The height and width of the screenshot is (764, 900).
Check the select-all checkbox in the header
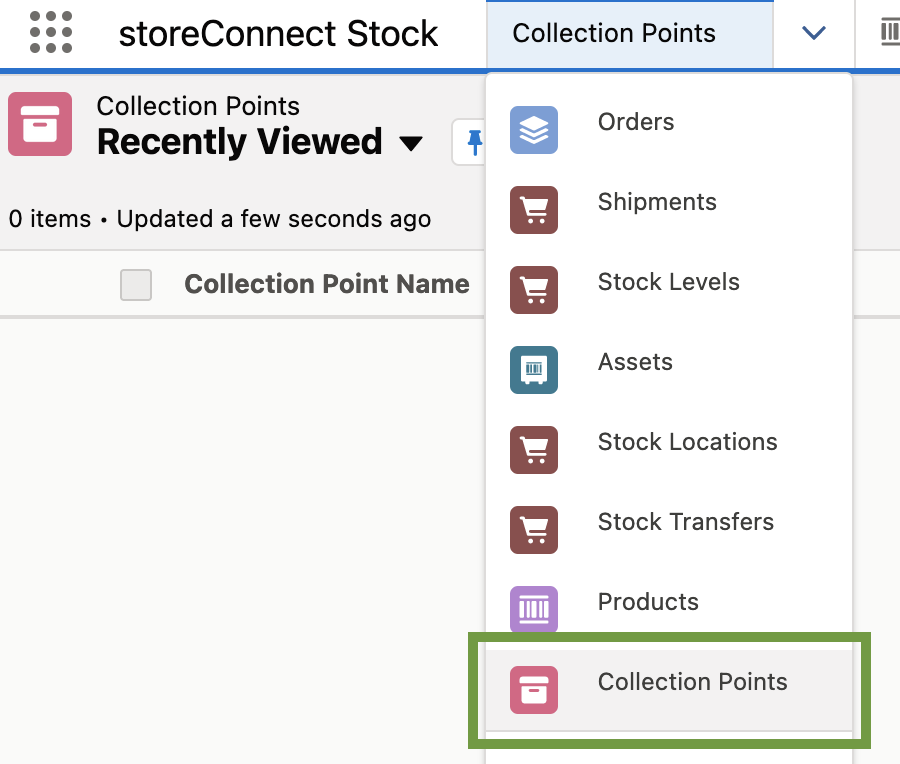pyautogui.click(x=135, y=285)
